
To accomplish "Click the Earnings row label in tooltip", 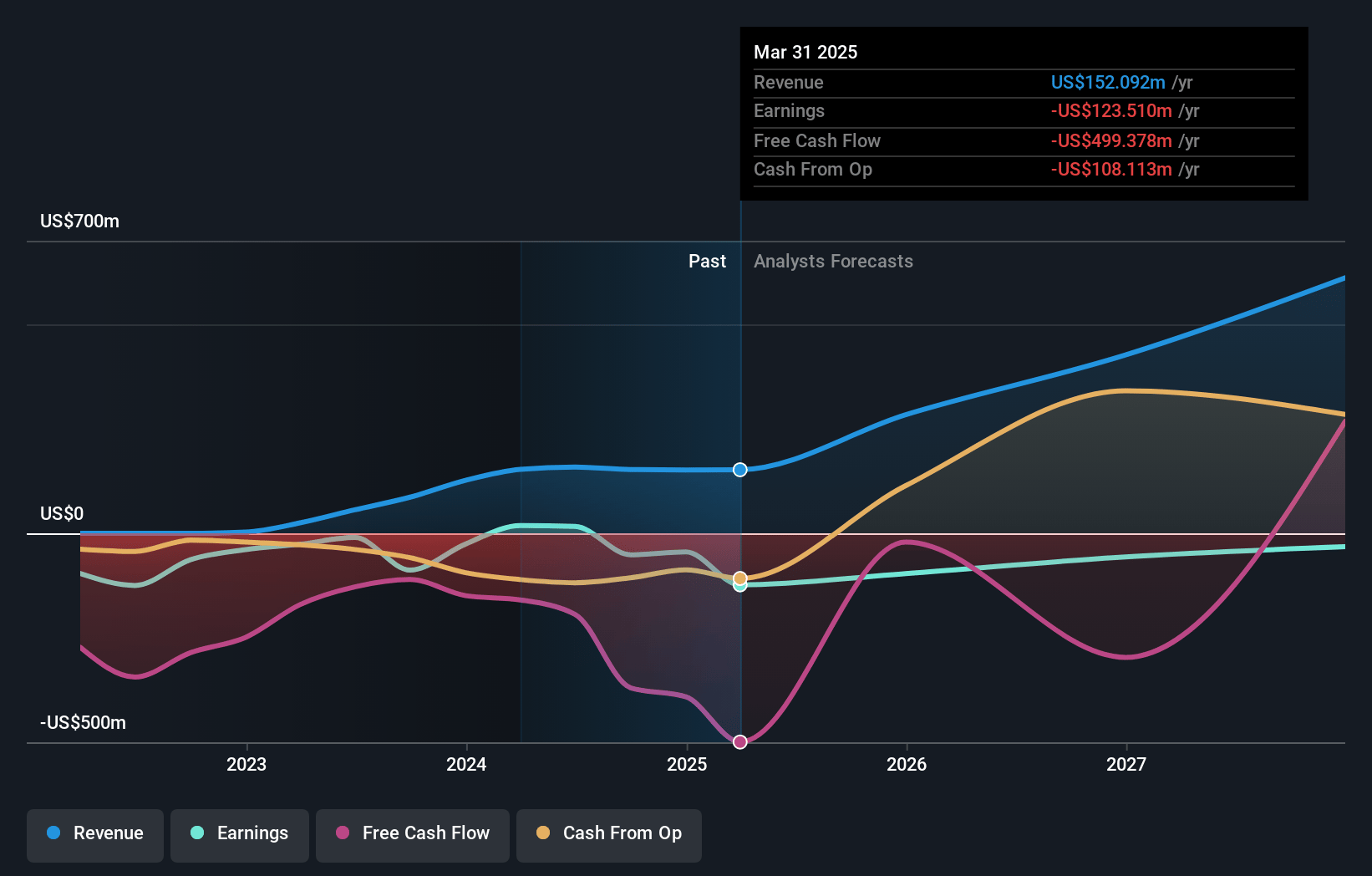I will (789, 110).
